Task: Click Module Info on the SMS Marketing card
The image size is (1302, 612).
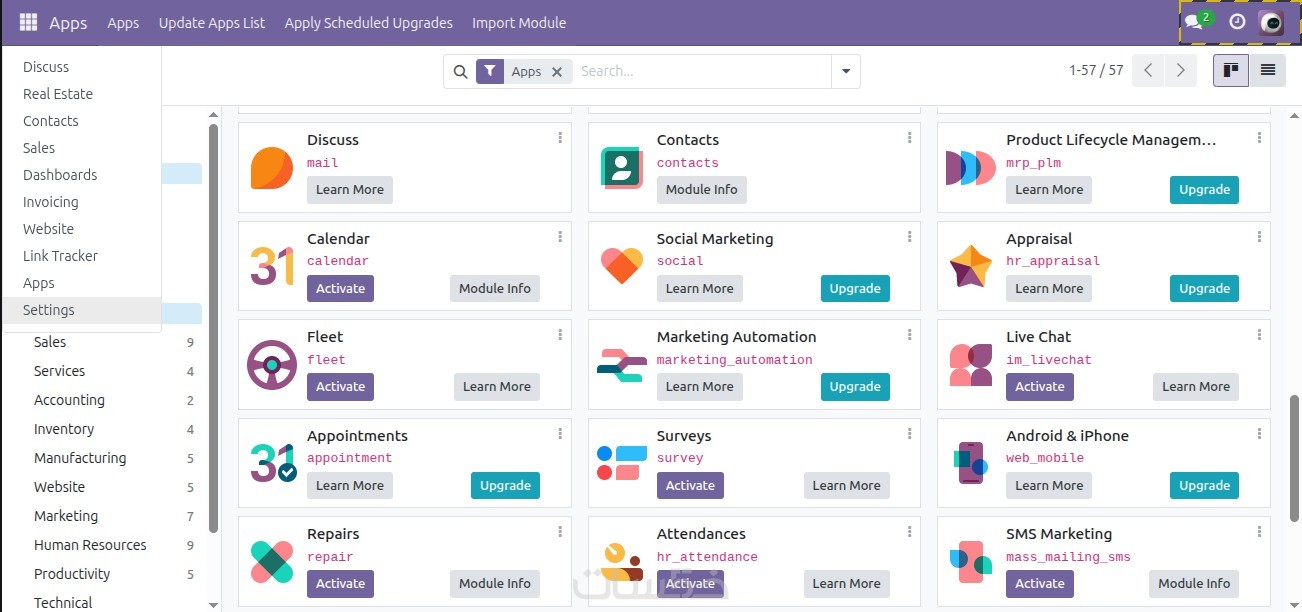Action: tap(1194, 584)
